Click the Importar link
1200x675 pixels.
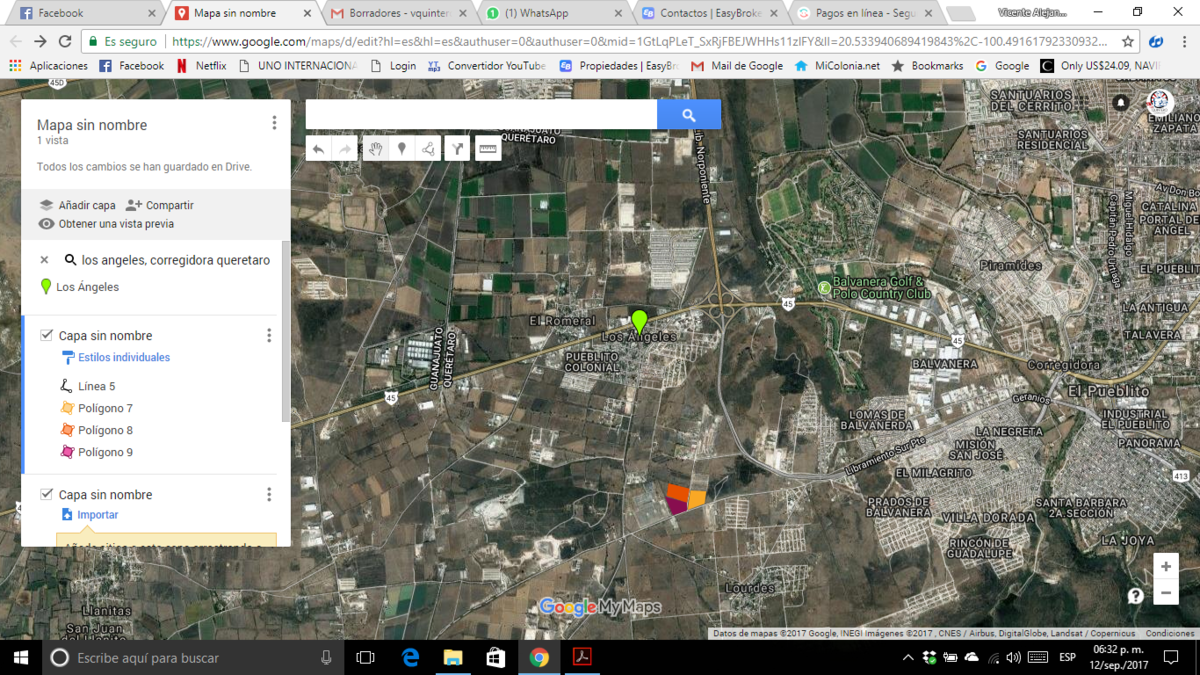97,515
